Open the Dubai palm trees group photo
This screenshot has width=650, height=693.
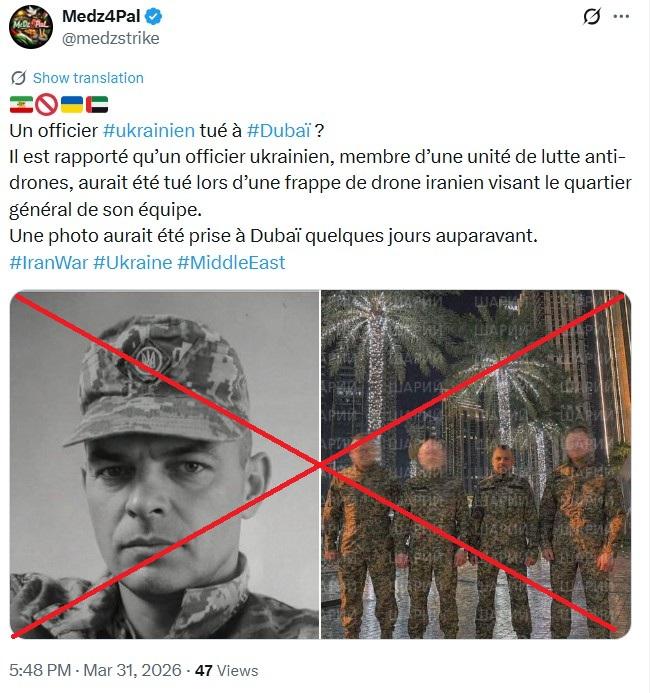pos(476,464)
